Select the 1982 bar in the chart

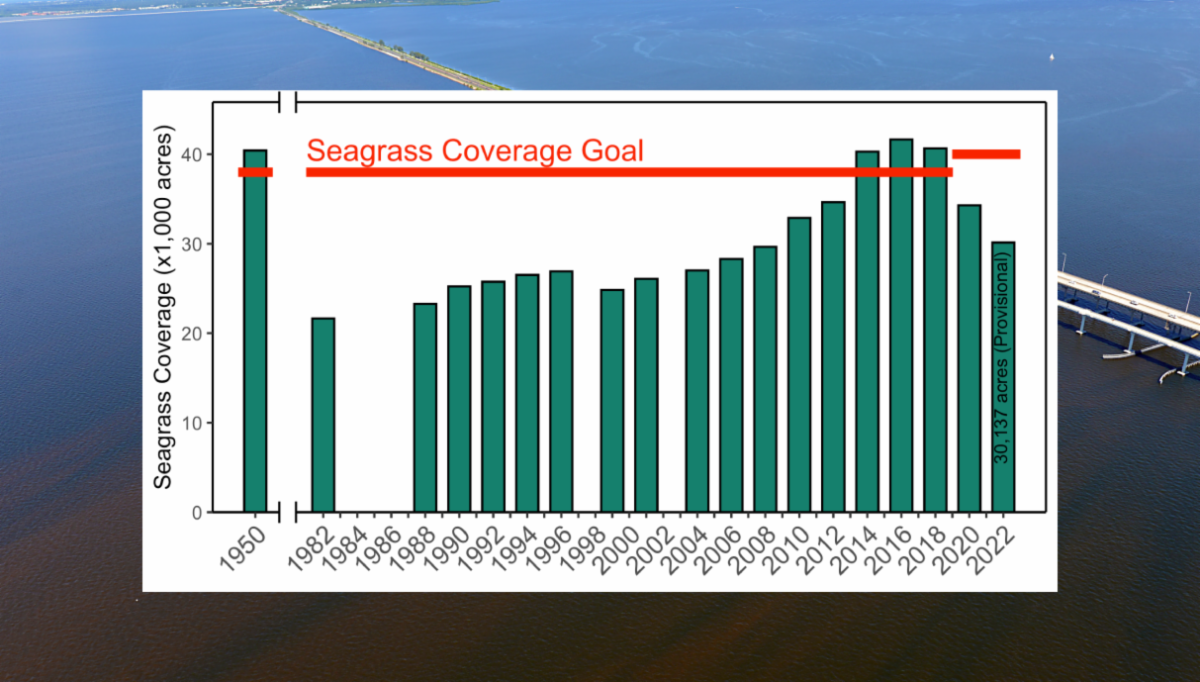(323, 415)
